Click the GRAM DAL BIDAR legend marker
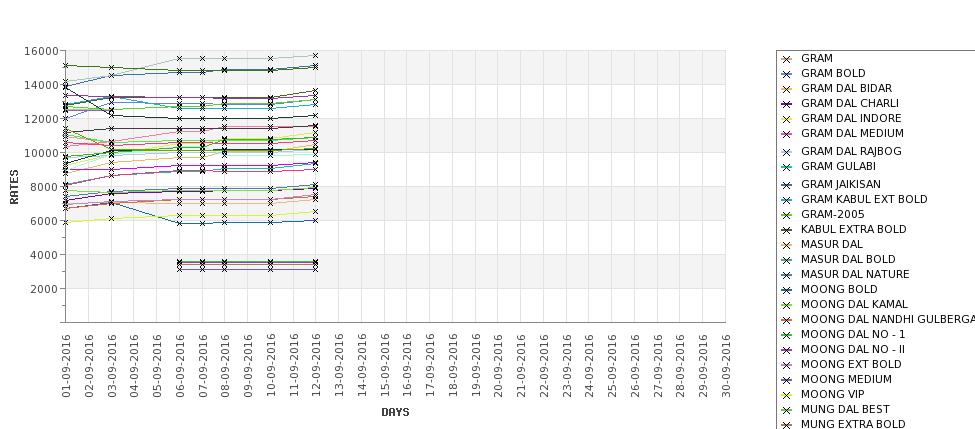The width and height of the screenshot is (975, 429). pyautogui.click(x=787, y=89)
